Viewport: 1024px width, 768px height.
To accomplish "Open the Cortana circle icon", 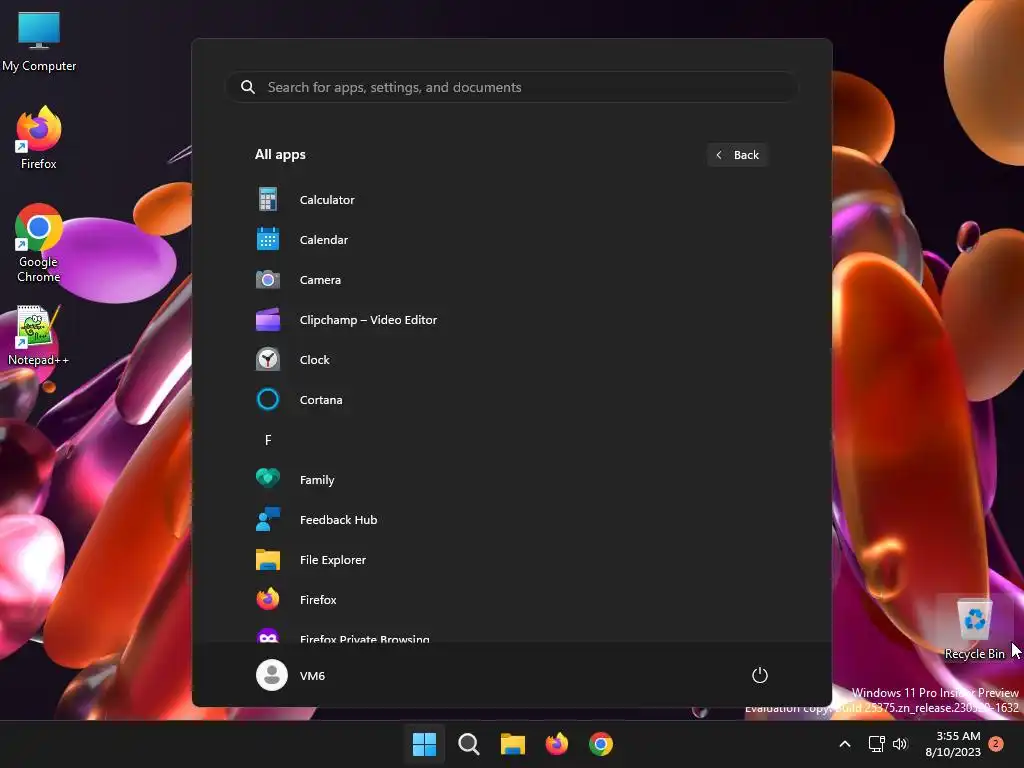I will pyautogui.click(x=268, y=399).
